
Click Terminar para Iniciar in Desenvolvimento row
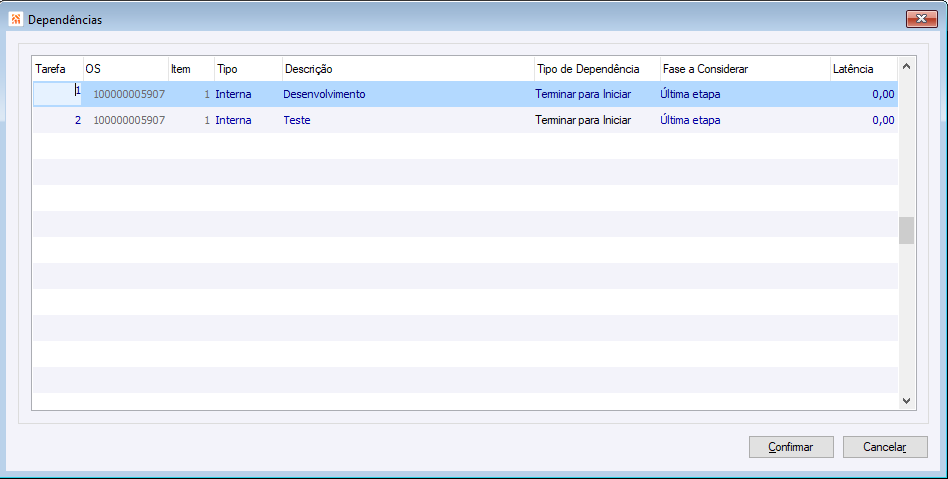tap(583, 94)
